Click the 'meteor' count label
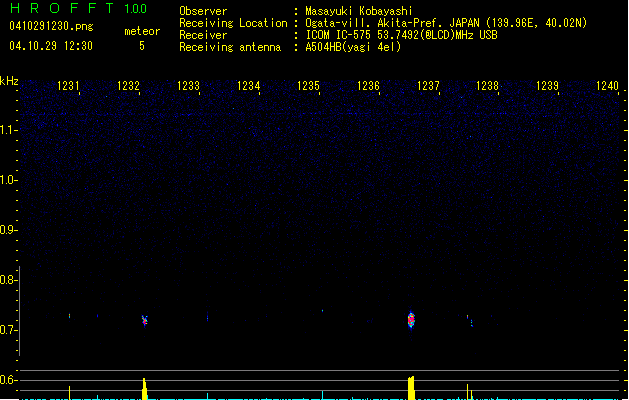The width and height of the screenshot is (629, 400). point(142,31)
